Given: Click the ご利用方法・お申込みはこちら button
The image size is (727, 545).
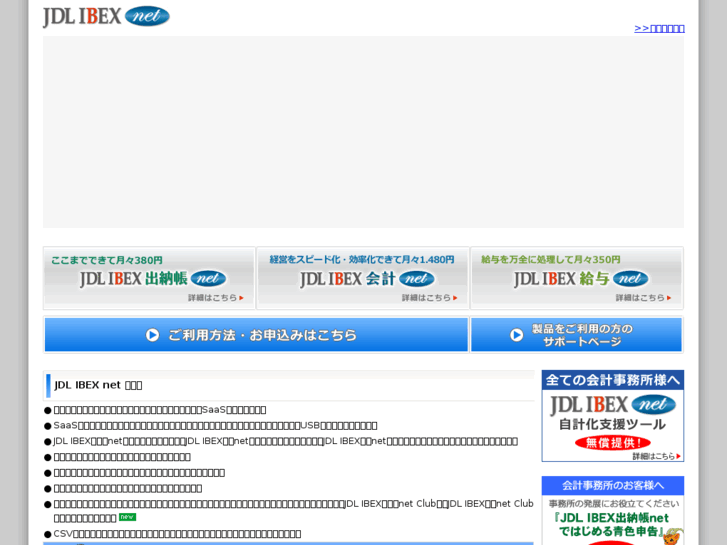Looking at the screenshot, I should click(256, 335).
